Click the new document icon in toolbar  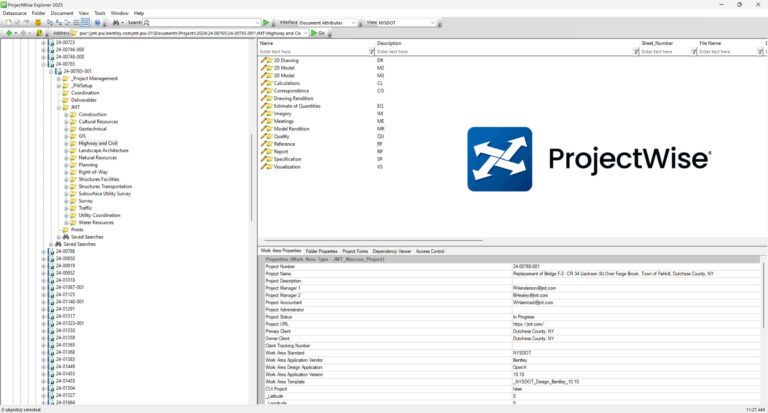click(x=8, y=23)
